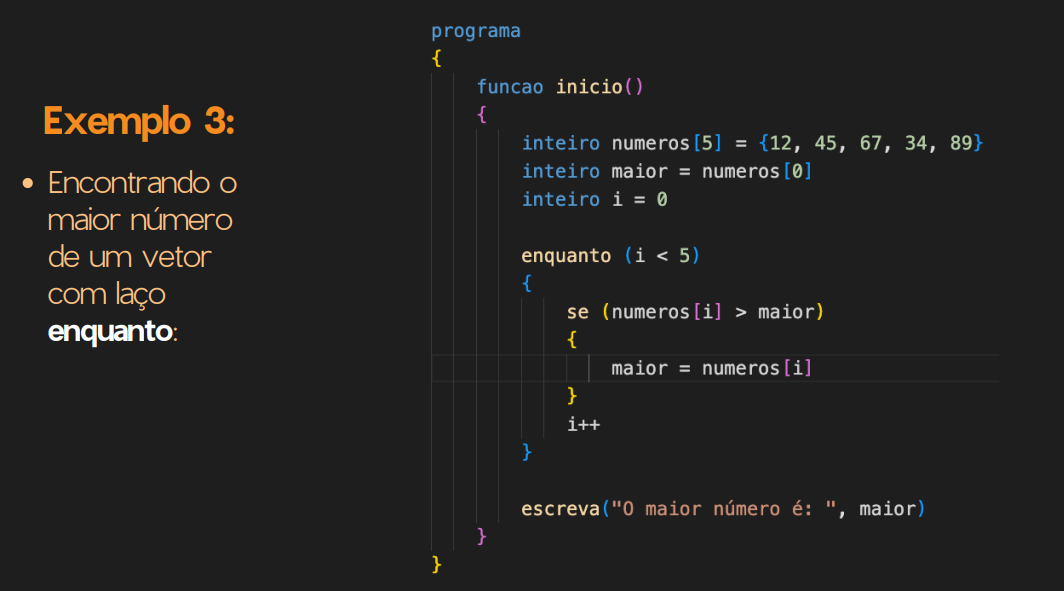
Task: Click the value 67 in the array
Action: coord(871,143)
